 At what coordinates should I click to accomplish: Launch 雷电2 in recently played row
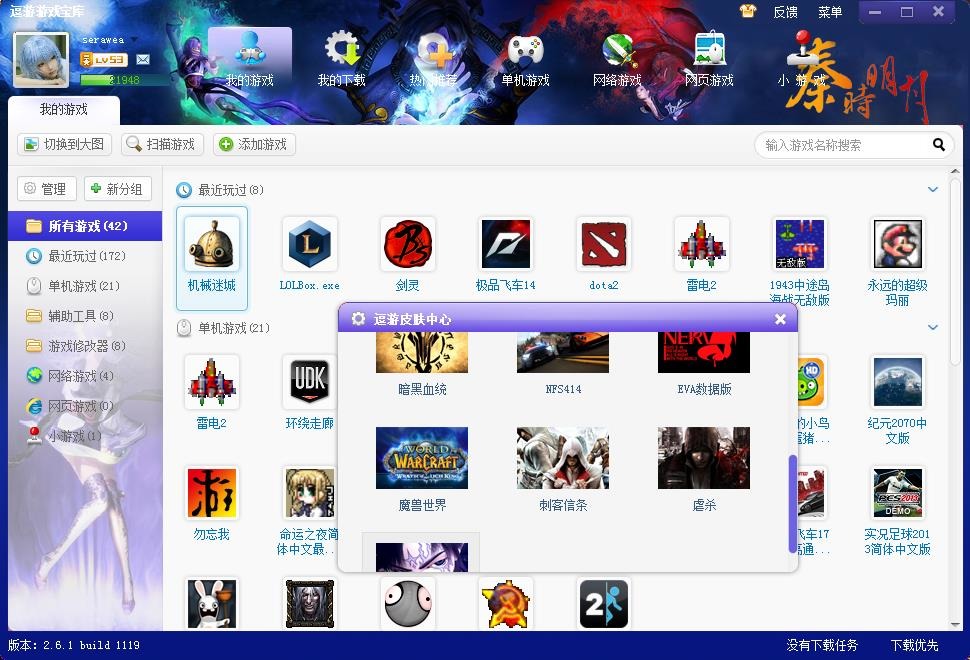[702, 244]
